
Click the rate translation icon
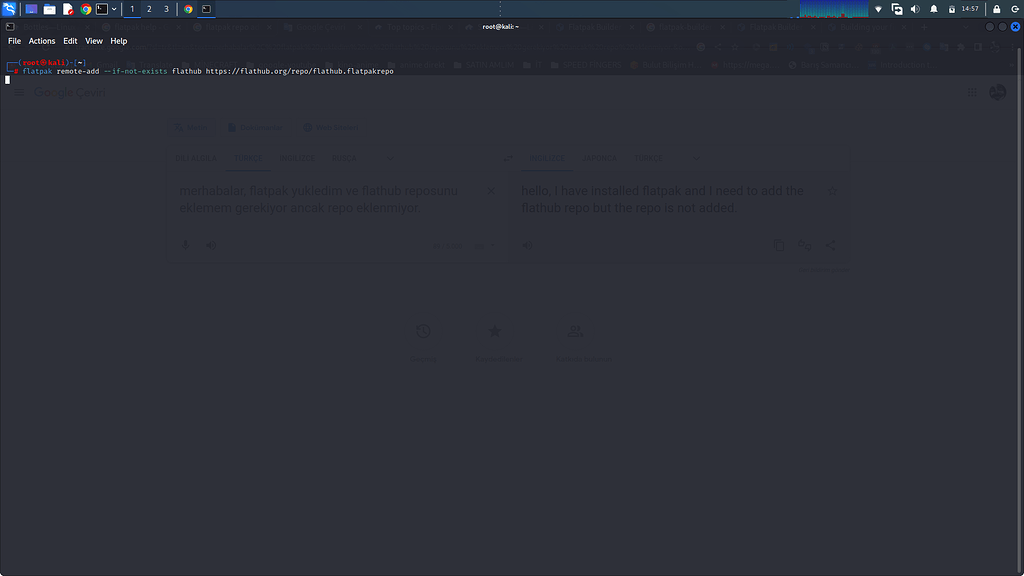(805, 245)
